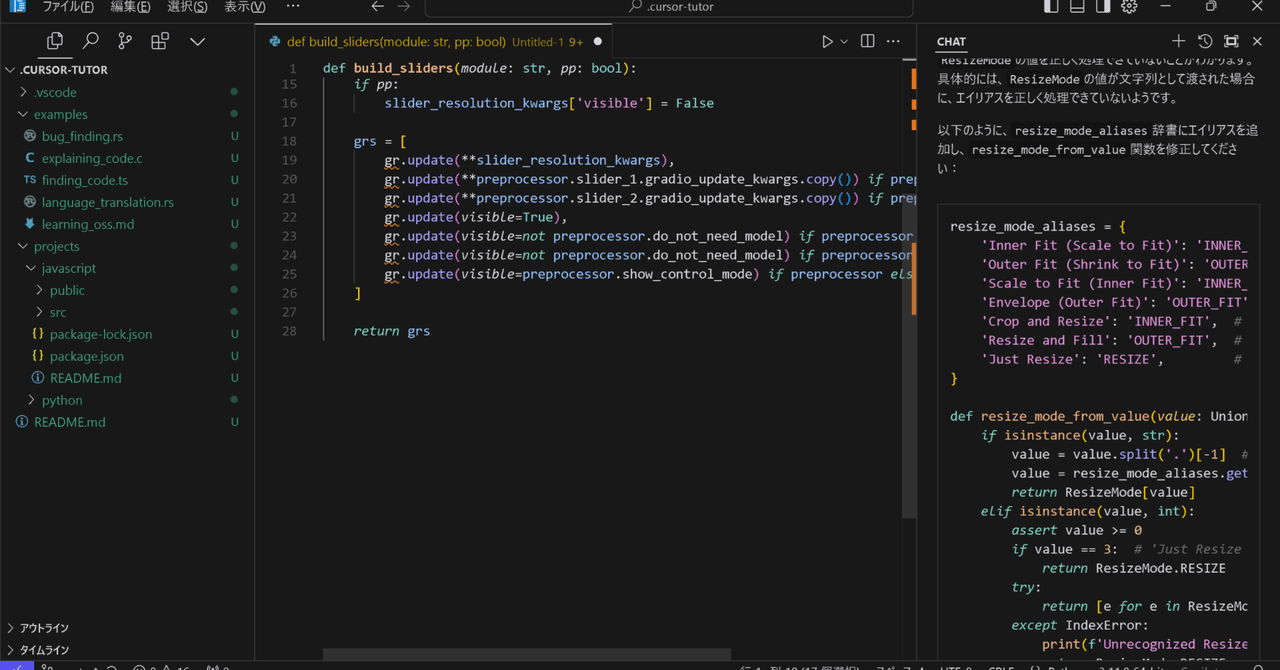Image resolution: width=1280 pixels, height=670 pixels.
Task: Click line number 28 in the gutter
Action: 289,331
